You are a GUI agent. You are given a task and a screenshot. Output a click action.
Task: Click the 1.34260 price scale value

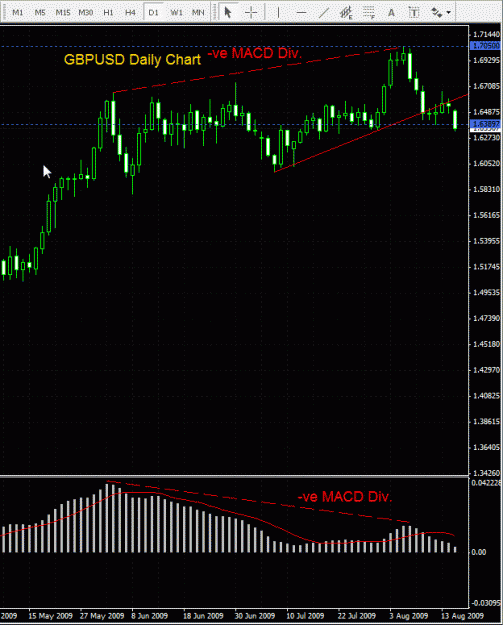click(x=486, y=473)
